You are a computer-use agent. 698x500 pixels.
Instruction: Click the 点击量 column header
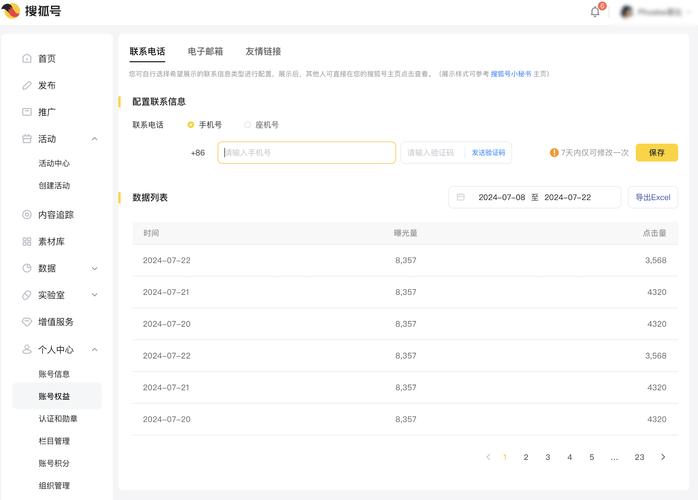click(x=654, y=233)
